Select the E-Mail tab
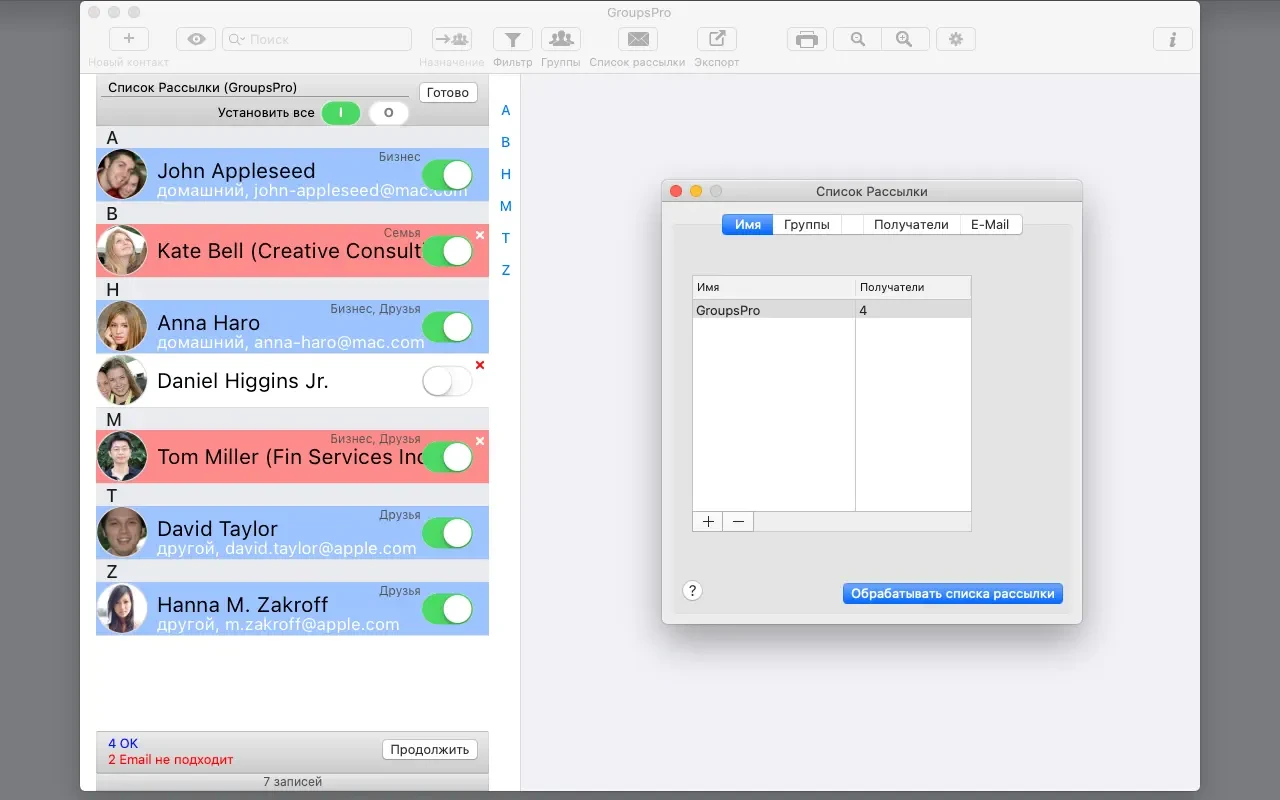 [990, 225]
